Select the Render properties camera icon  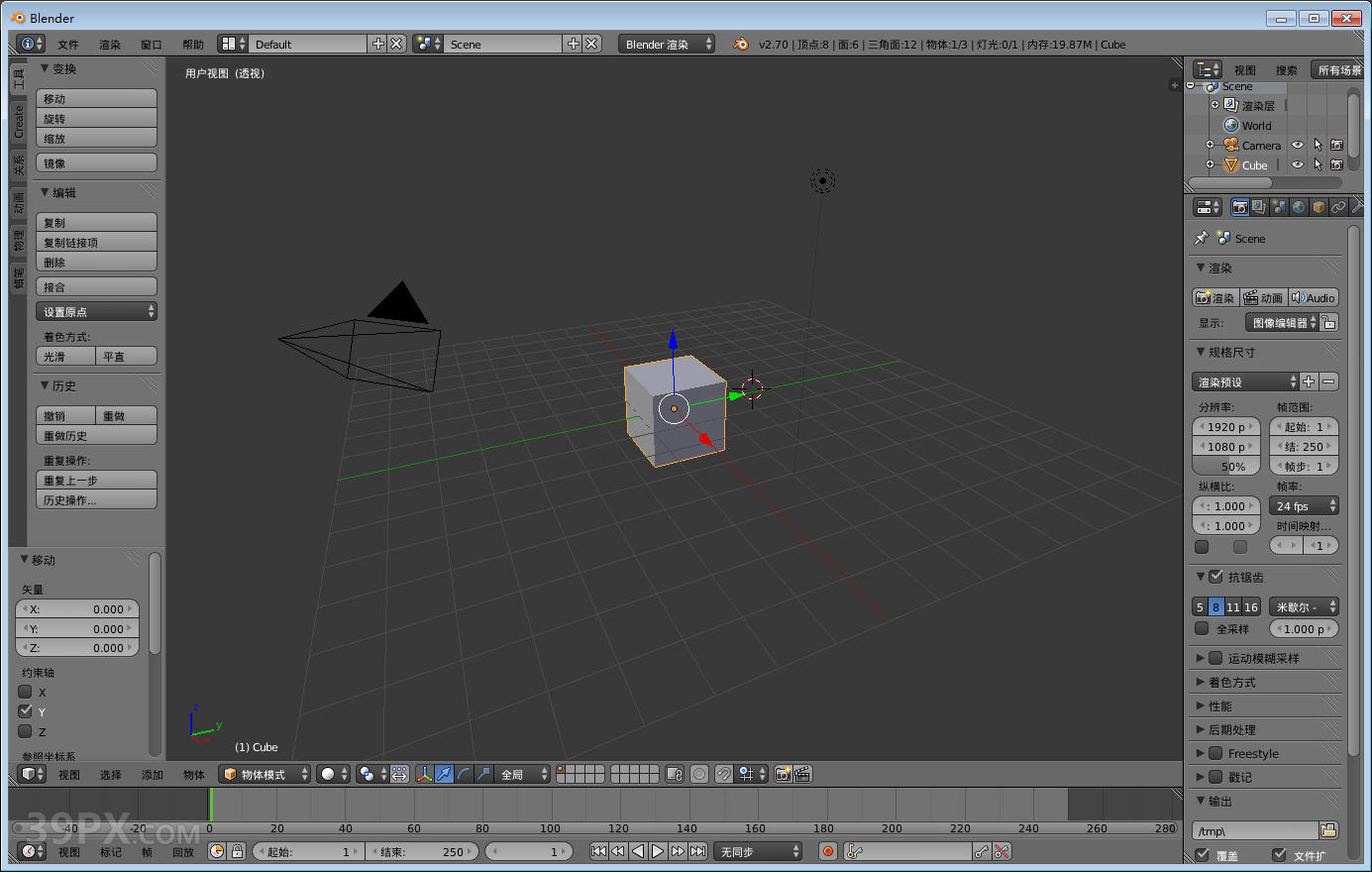pos(1240,206)
